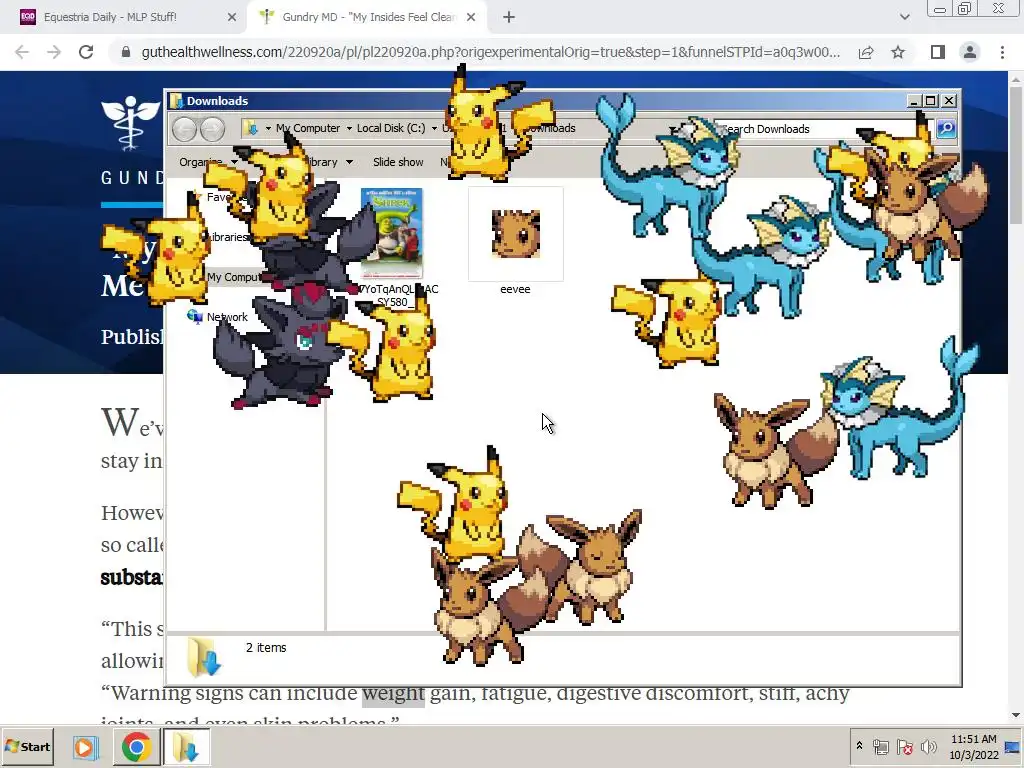Click the Slide show toolbar button
The width and height of the screenshot is (1024, 768).
[398, 162]
